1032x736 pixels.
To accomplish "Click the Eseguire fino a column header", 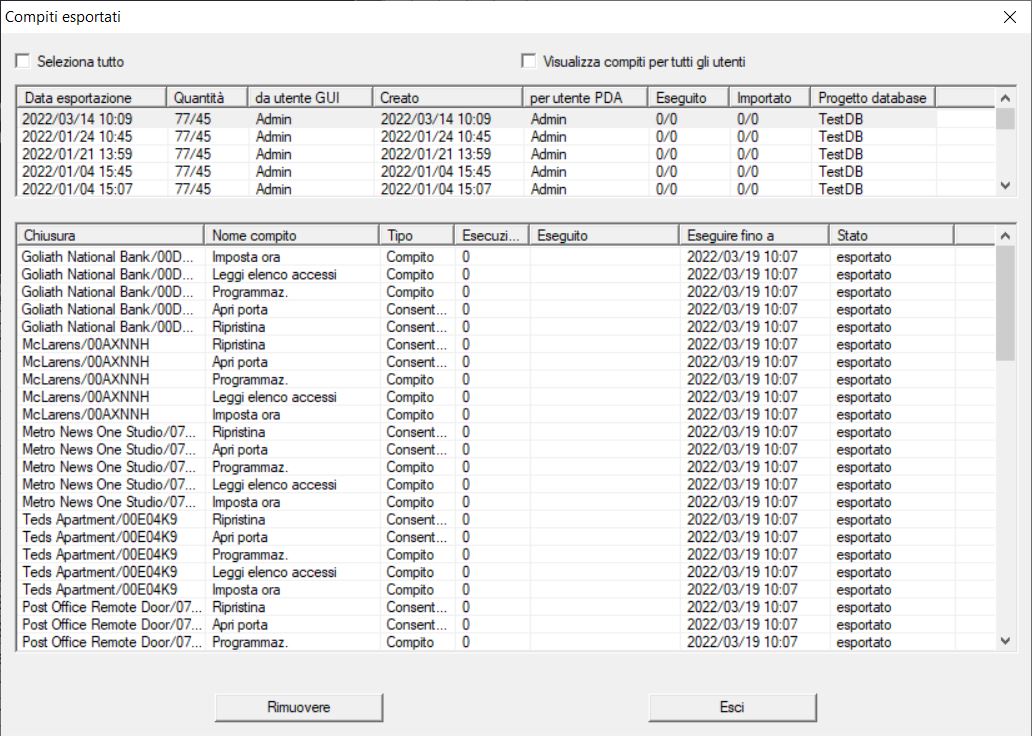I will [753, 235].
